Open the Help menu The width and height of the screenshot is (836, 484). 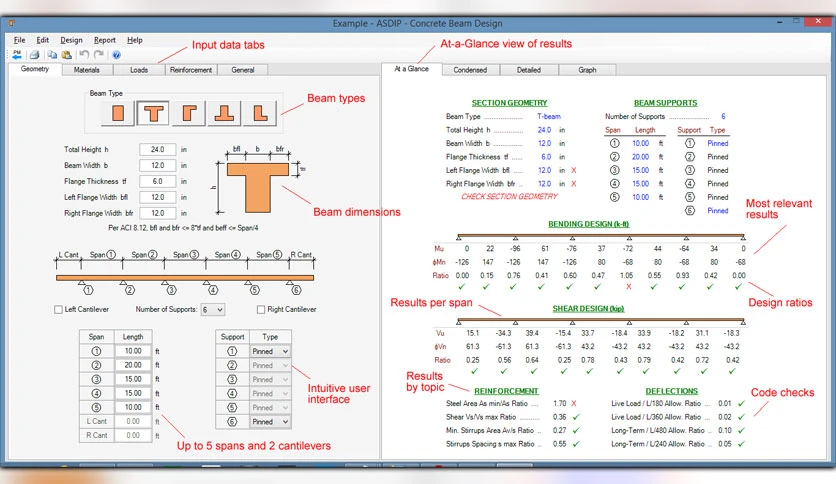[x=134, y=40]
